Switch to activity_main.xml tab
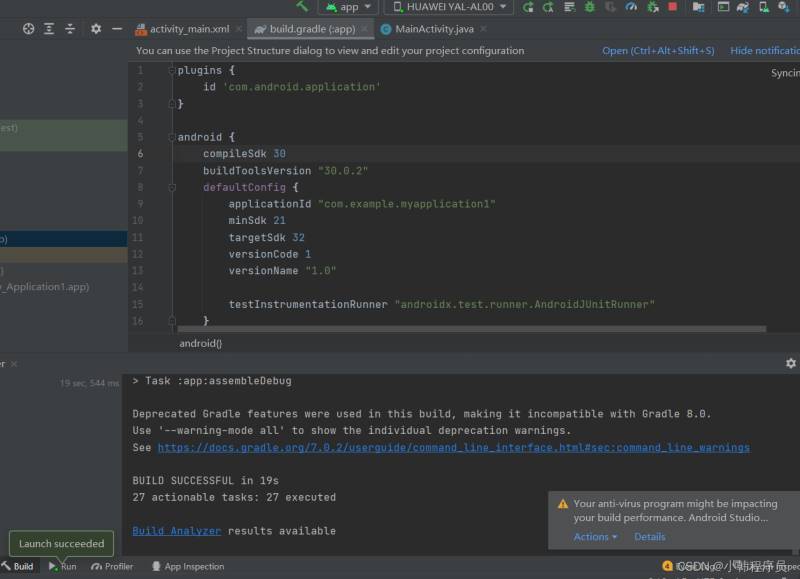 188,29
